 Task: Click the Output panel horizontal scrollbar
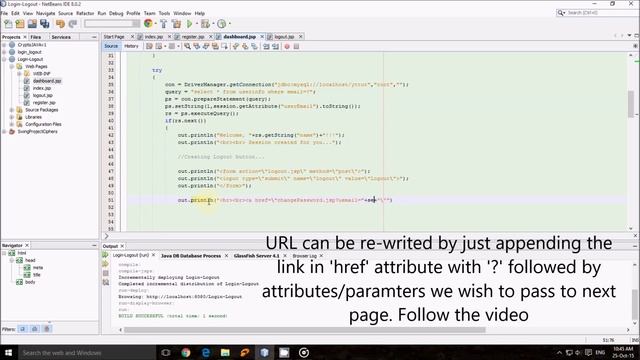click(304, 330)
